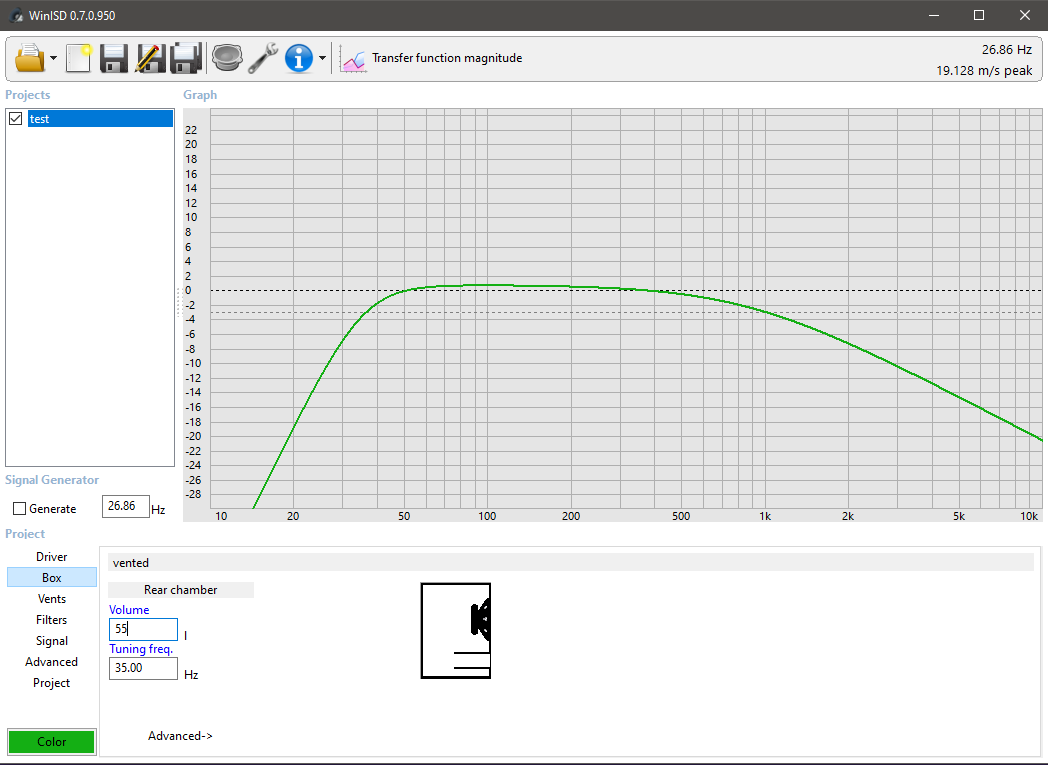Viewport: 1048px width, 765px height.
Task: Select the test project entry
Action: [100, 119]
